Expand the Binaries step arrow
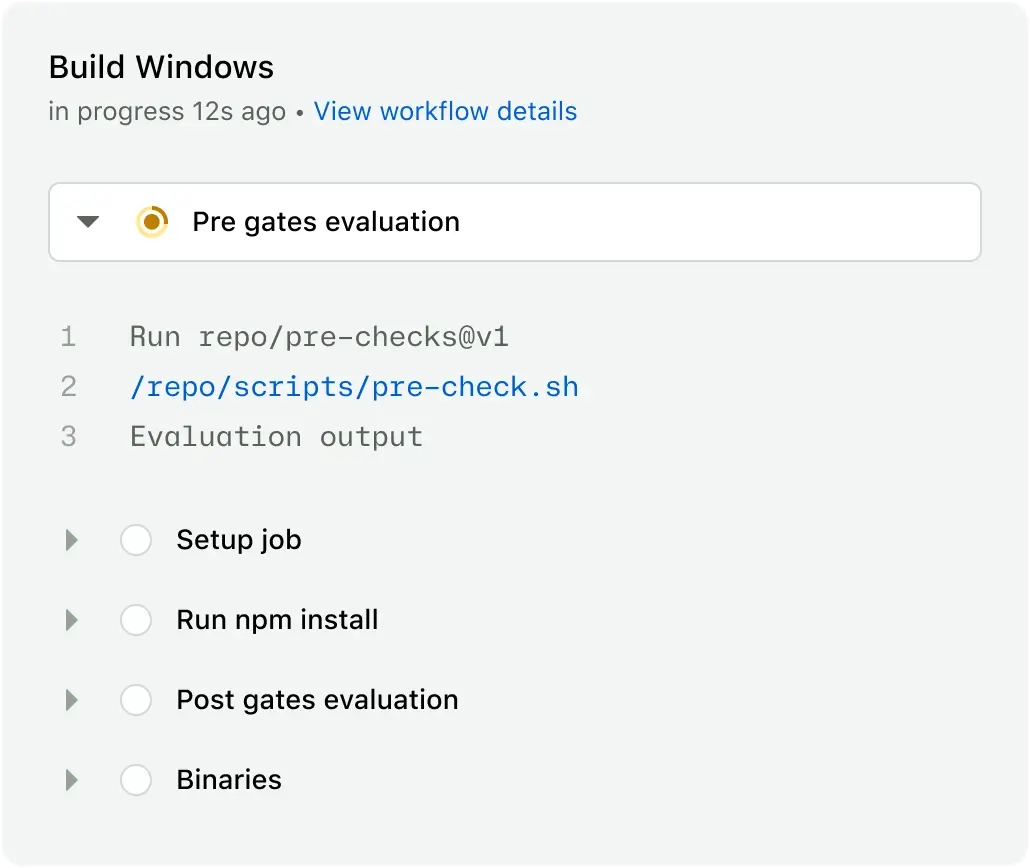Image resolution: width=1030 pixels, height=868 pixels. [x=72, y=780]
